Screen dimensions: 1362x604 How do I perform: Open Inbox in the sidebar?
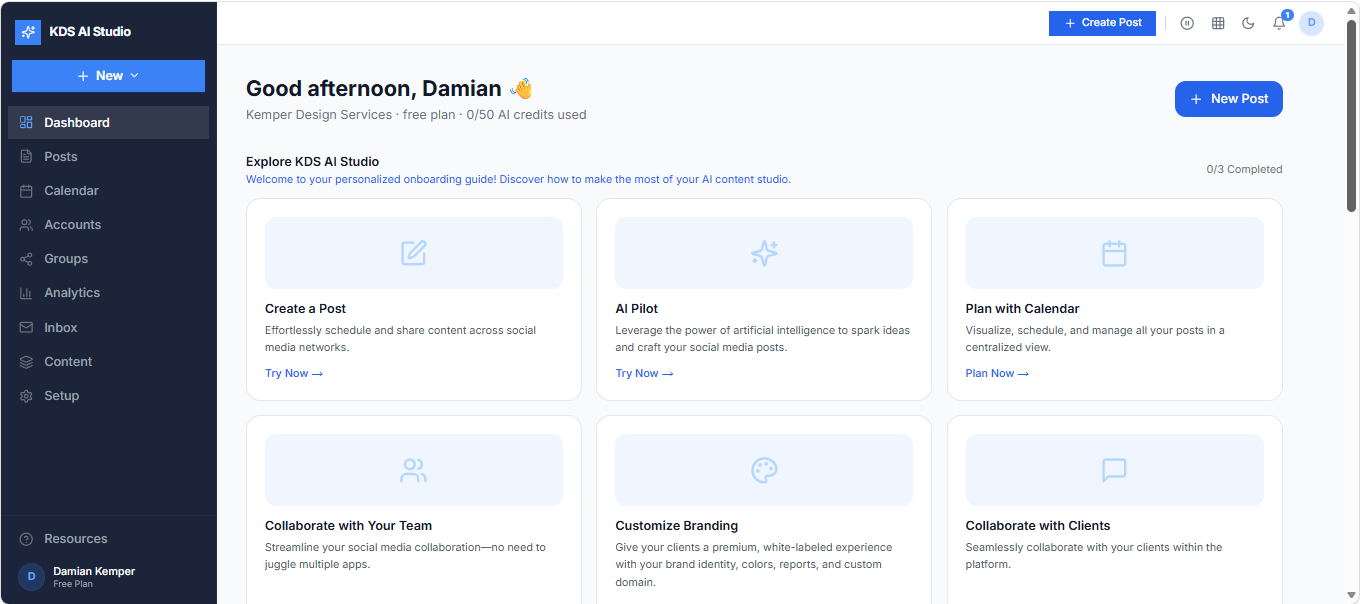(109, 328)
